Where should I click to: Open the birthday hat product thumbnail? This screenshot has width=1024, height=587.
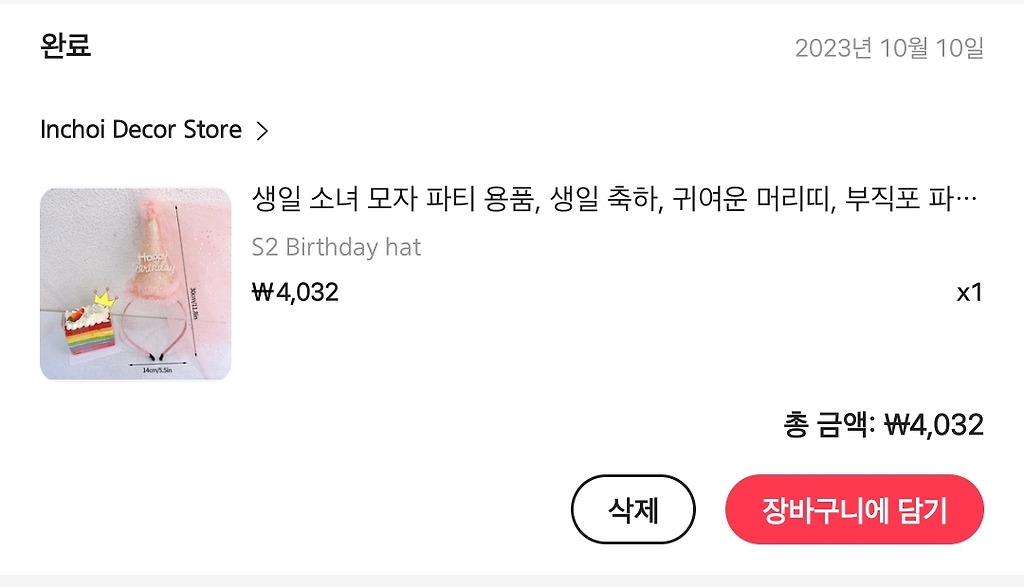pos(135,283)
